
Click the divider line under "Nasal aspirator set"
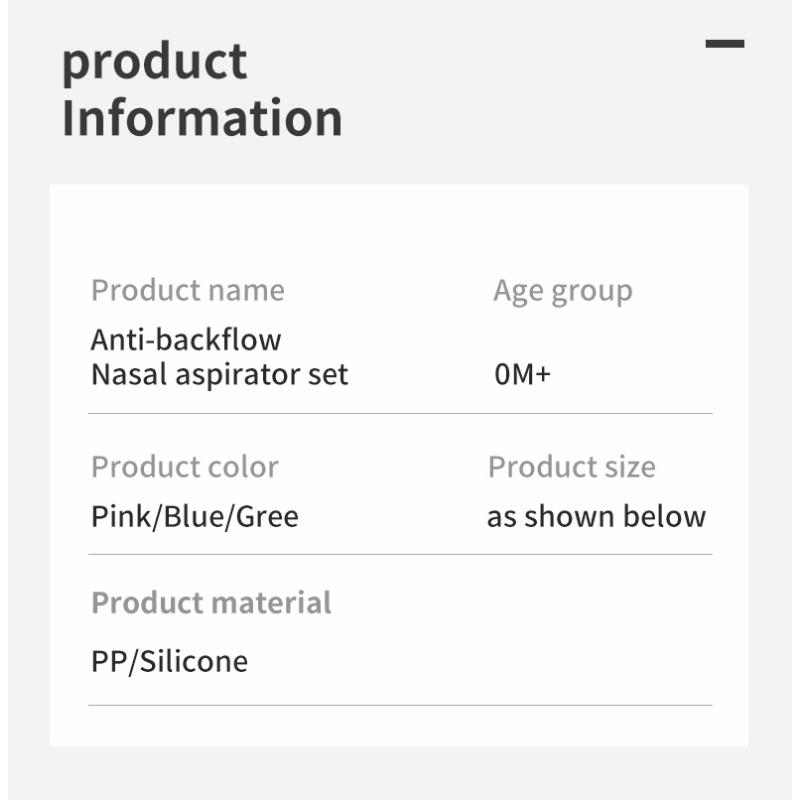pyautogui.click(x=400, y=413)
